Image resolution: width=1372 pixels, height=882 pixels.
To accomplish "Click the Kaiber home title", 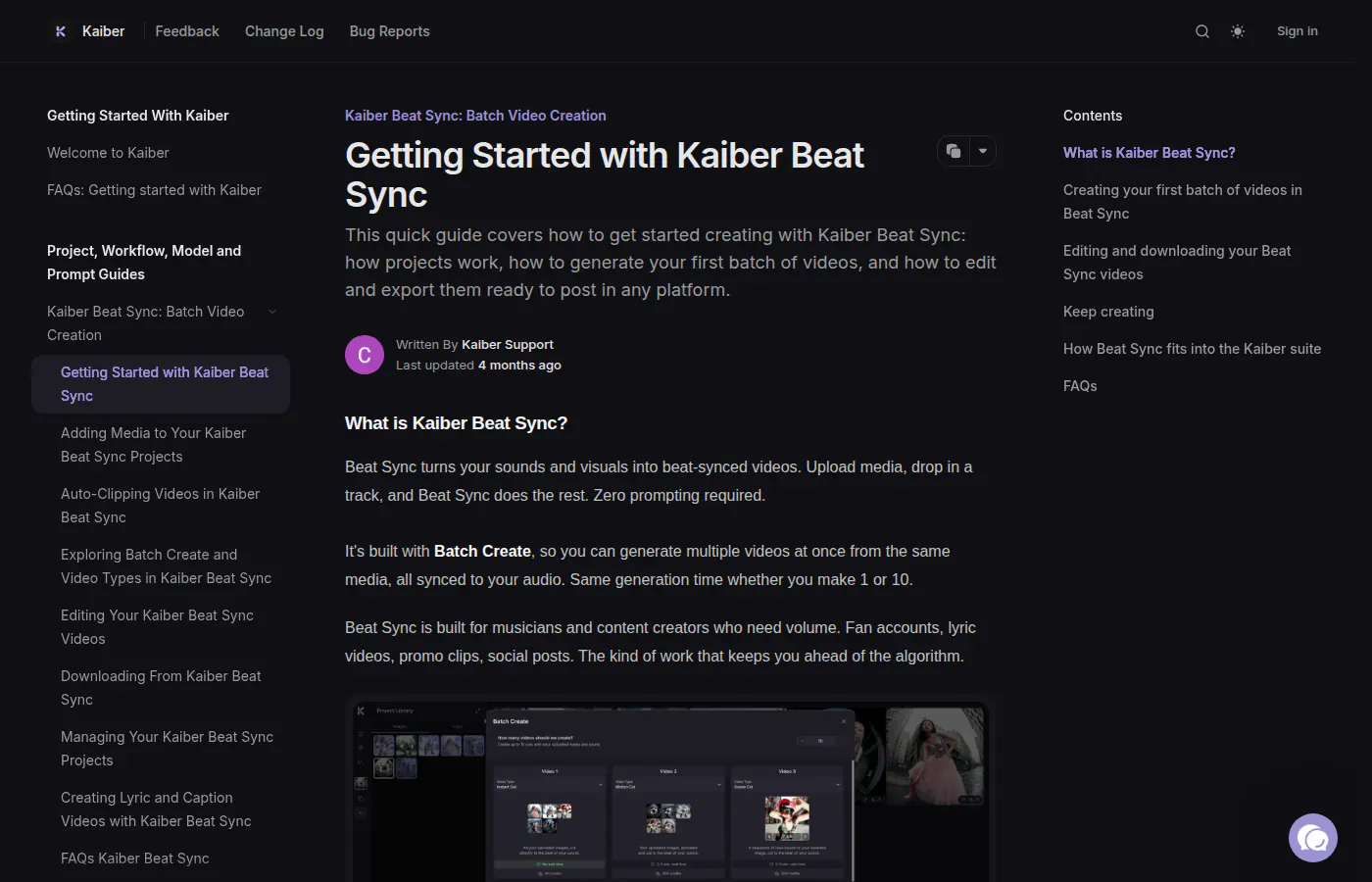I will 103,31.
